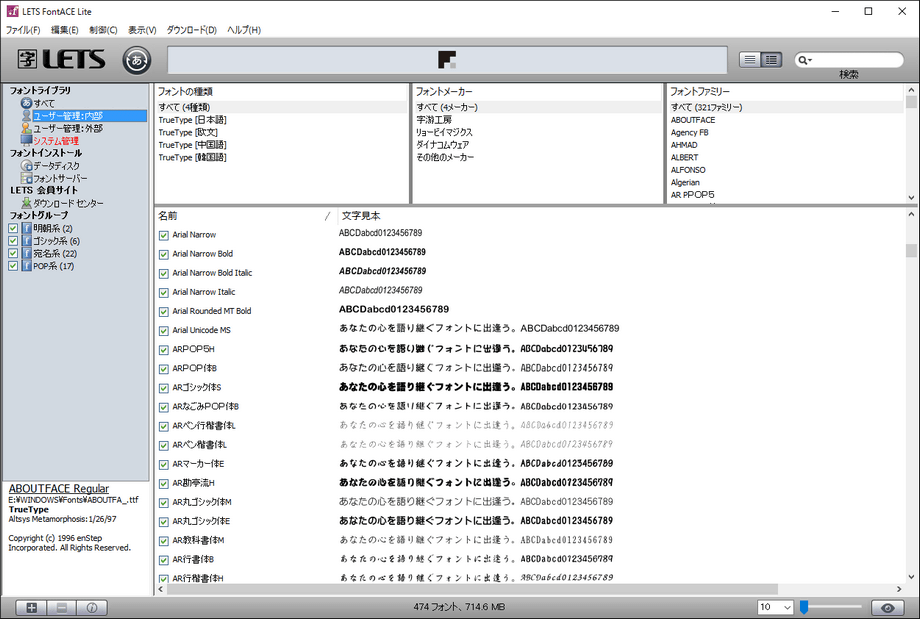Screen dimensions: 920x619
Task: Click right arrow of horizontal scrollbar
Action: click(x=899, y=589)
